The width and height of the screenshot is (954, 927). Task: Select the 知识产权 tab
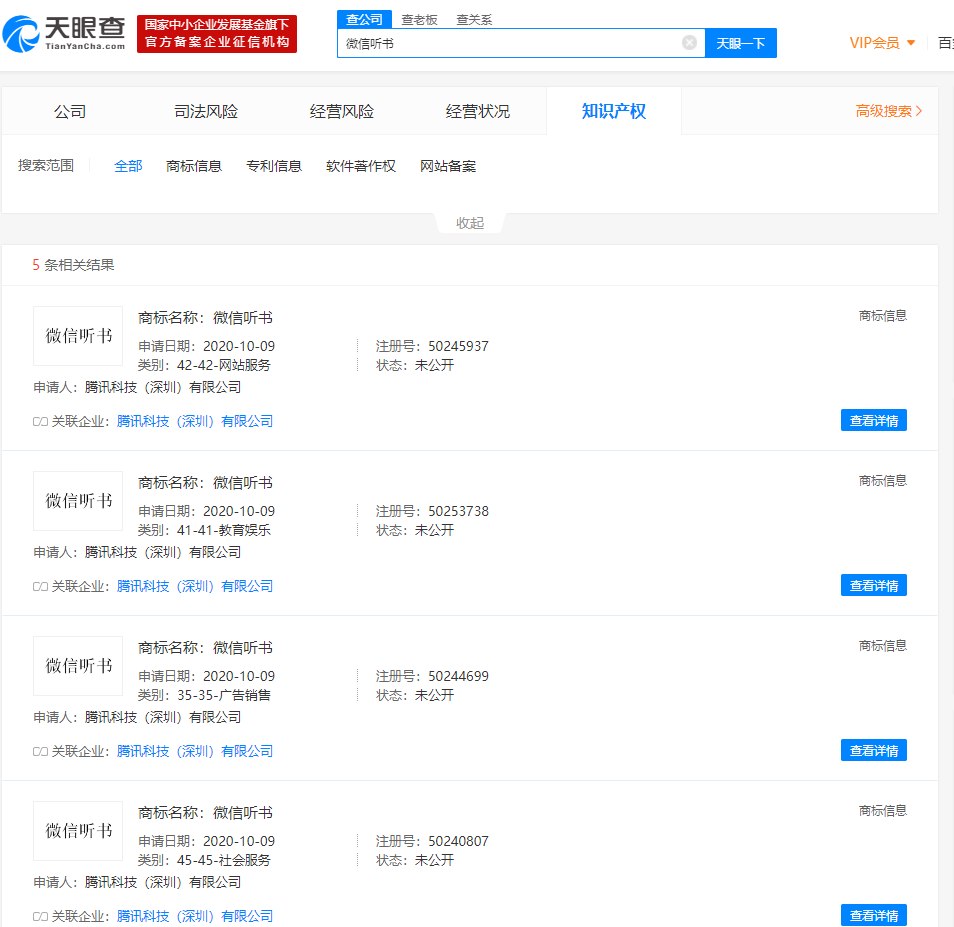pyautogui.click(x=613, y=111)
